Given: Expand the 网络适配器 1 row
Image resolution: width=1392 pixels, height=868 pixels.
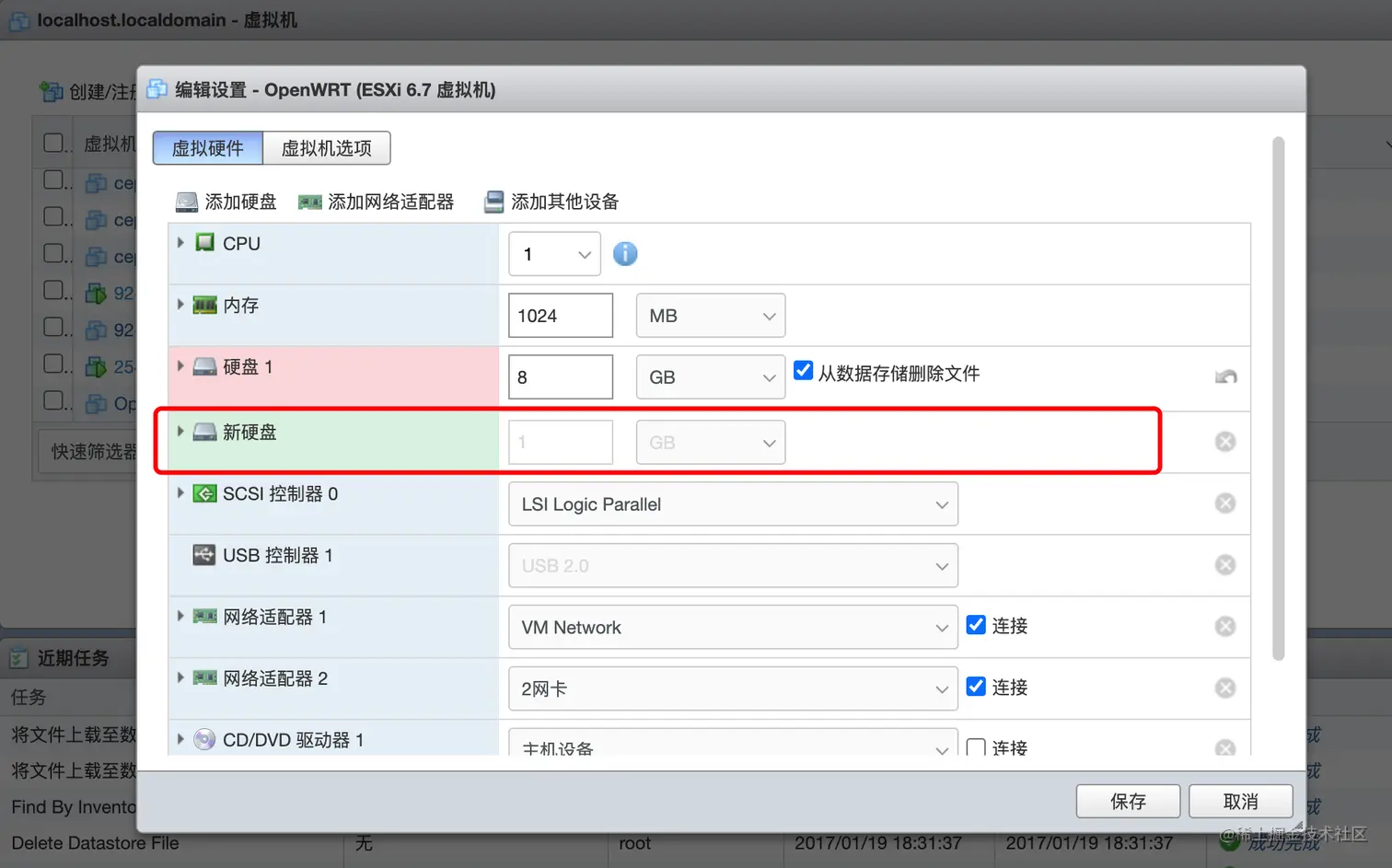Looking at the screenshot, I should (x=180, y=617).
